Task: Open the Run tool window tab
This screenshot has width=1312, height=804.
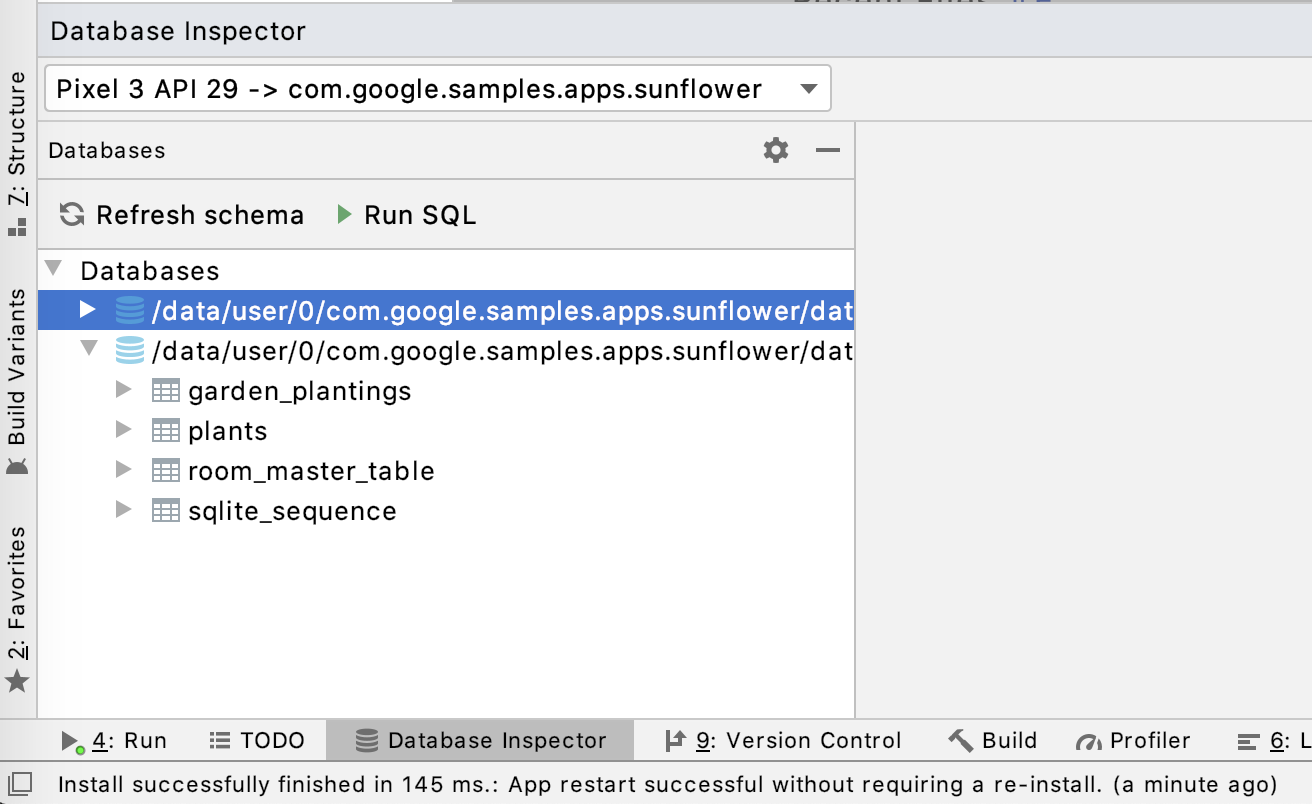Action: coord(115,741)
